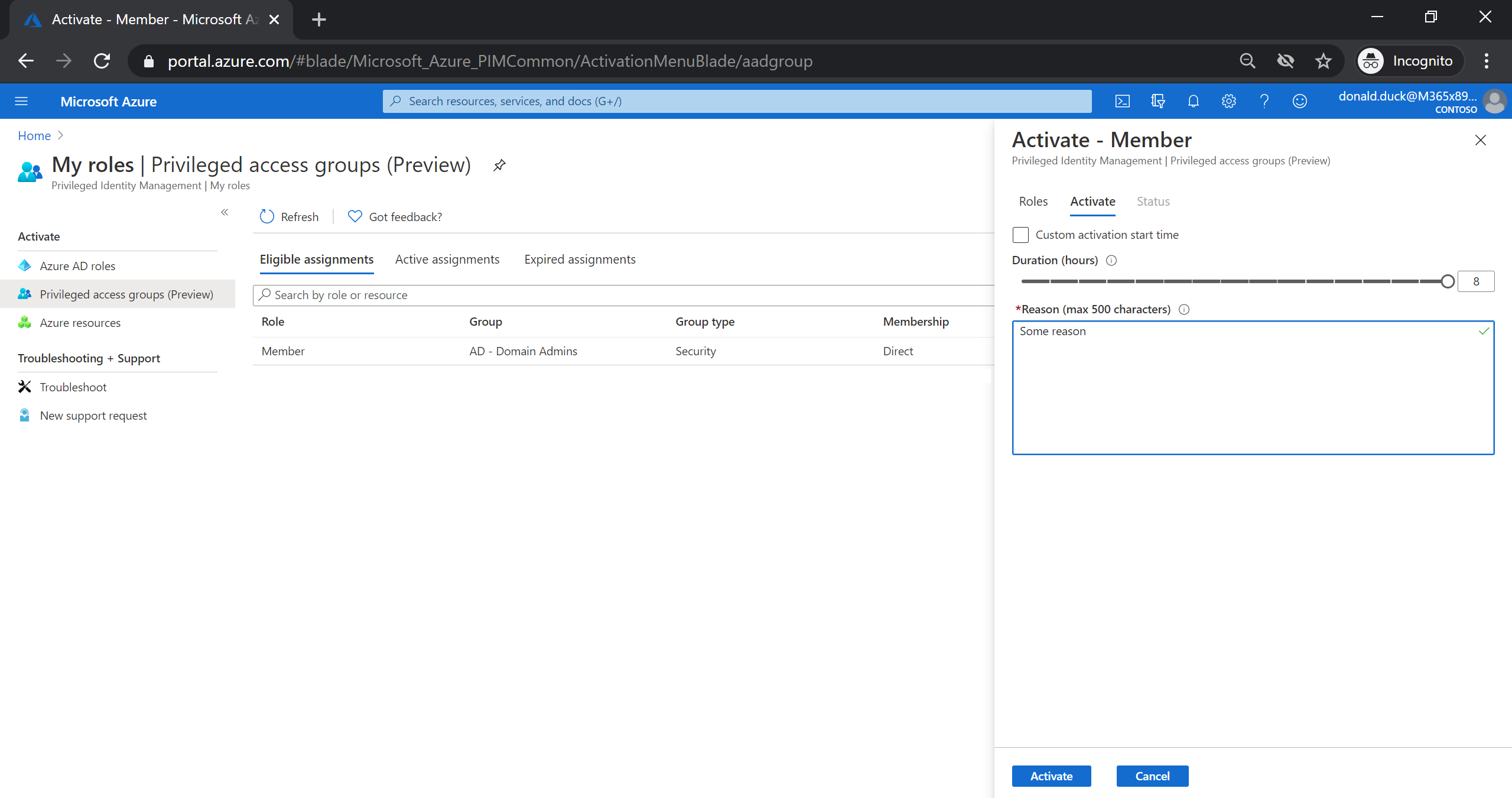Viewport: 1512px width, 798px height.
Task: Send a smile via the feedback icon
Action: 1299,101
